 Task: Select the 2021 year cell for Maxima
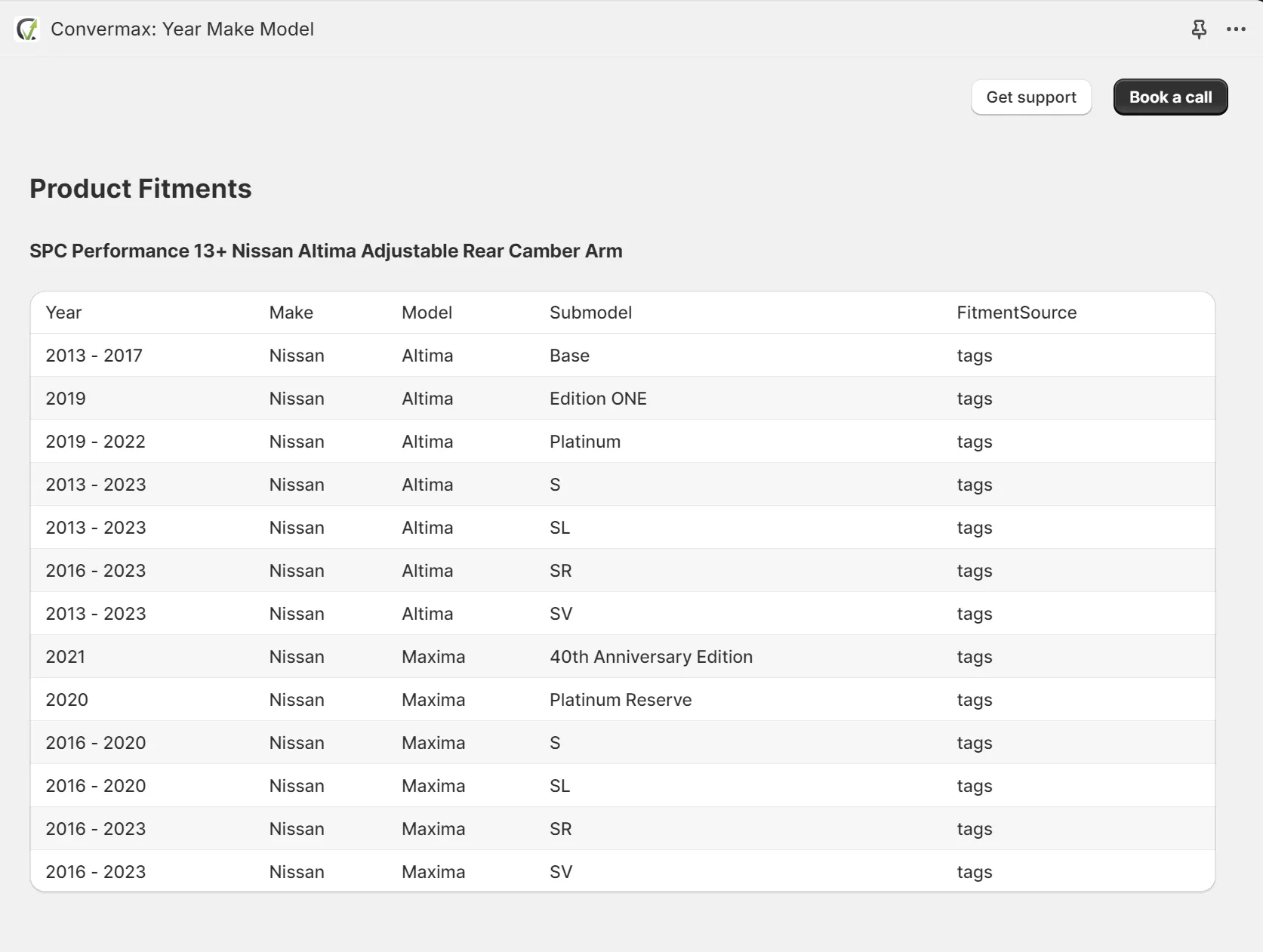[65, 657]
